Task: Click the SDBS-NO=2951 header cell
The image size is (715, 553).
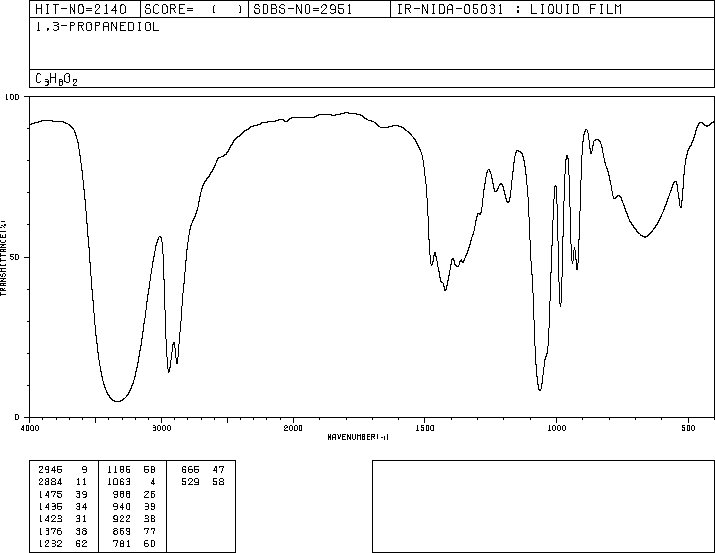Action: point(319,9)
